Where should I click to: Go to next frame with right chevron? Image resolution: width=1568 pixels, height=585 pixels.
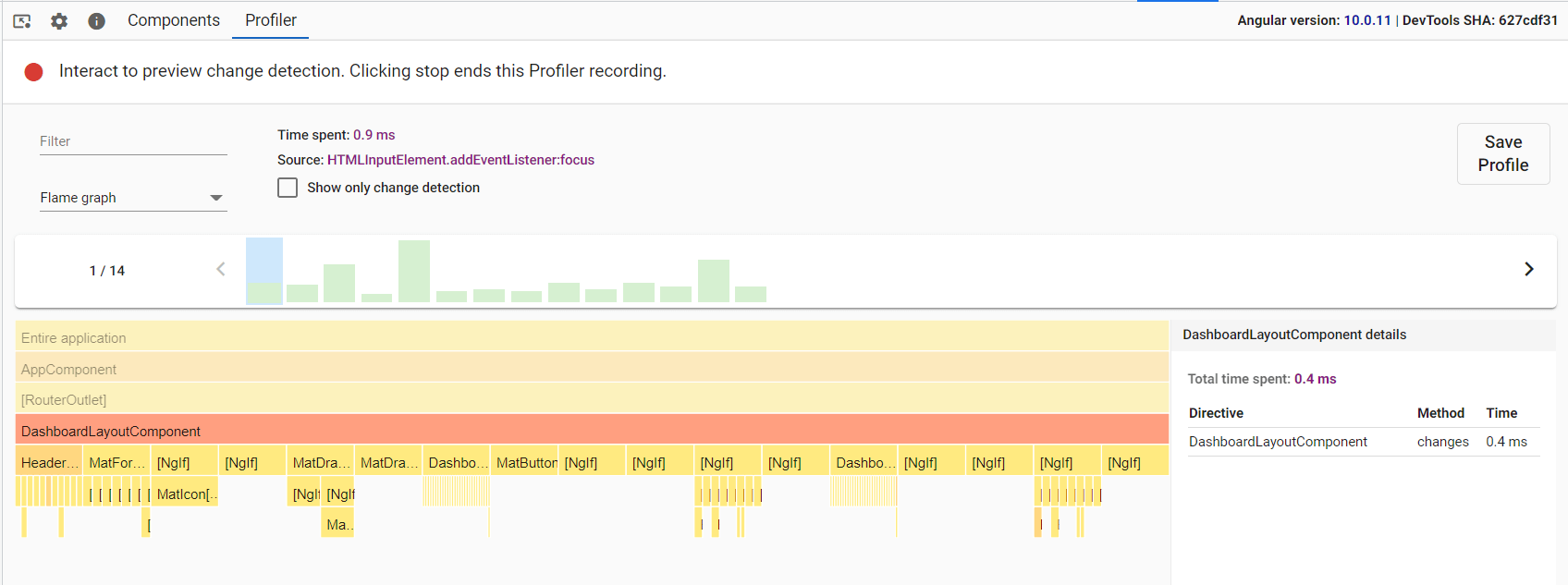coord(1528,269)
